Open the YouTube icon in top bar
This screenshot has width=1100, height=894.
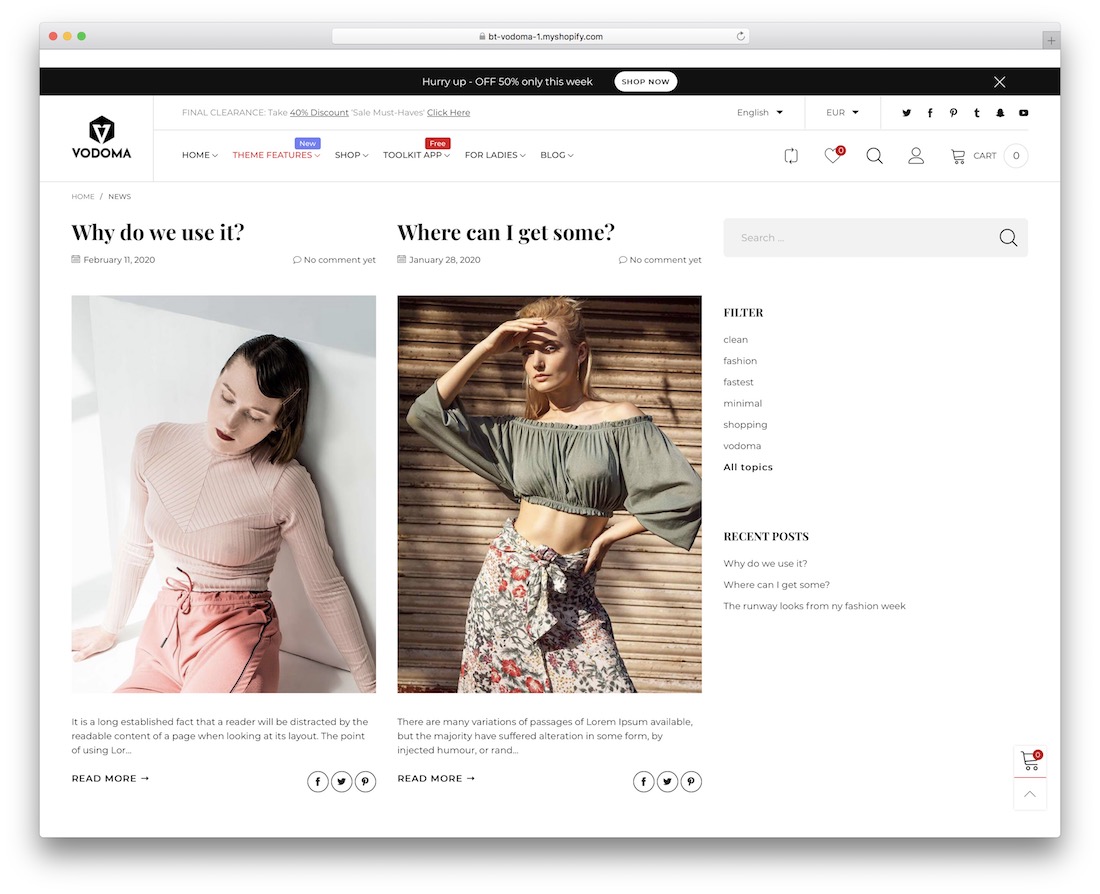pyautogui.click(x=1023, y=113)
